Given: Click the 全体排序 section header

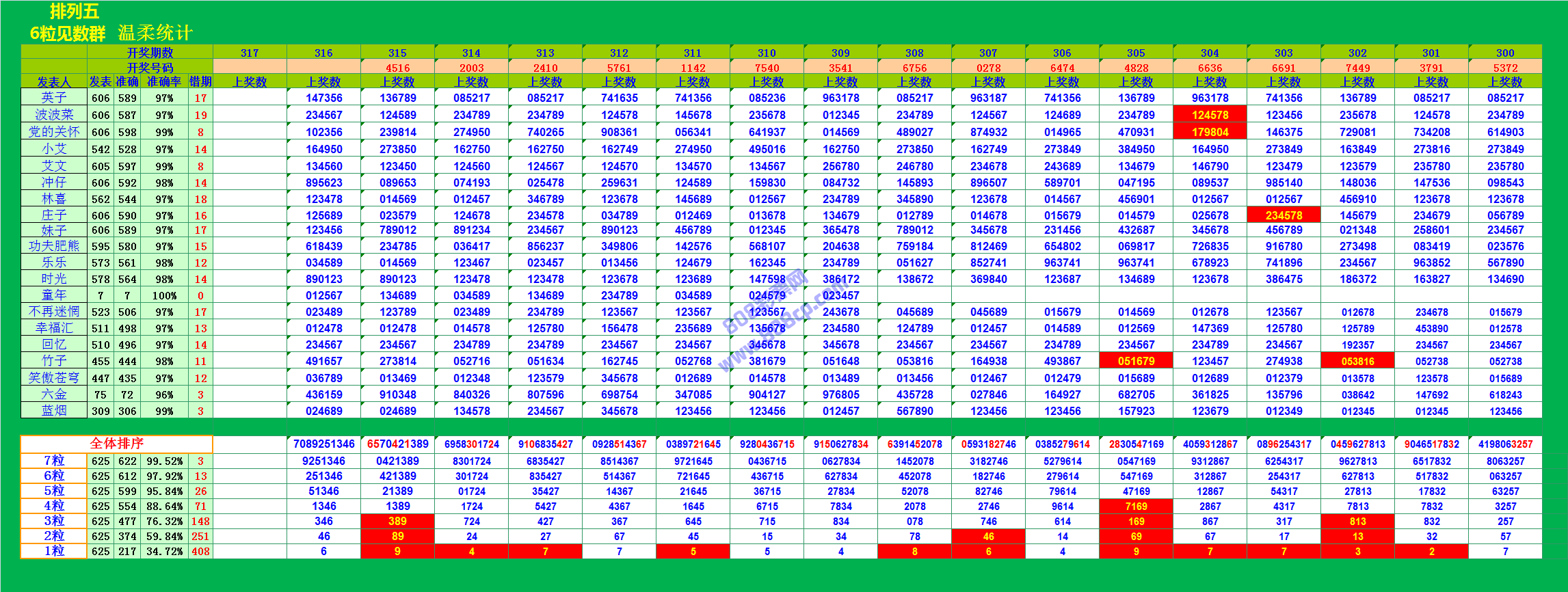Looking at the screenshot, I should 116,444.
